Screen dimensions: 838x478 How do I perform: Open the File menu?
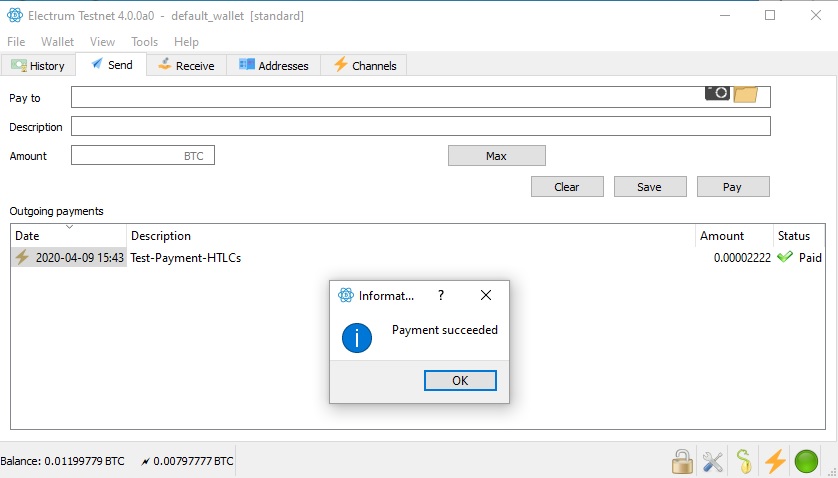pos(16,42)
